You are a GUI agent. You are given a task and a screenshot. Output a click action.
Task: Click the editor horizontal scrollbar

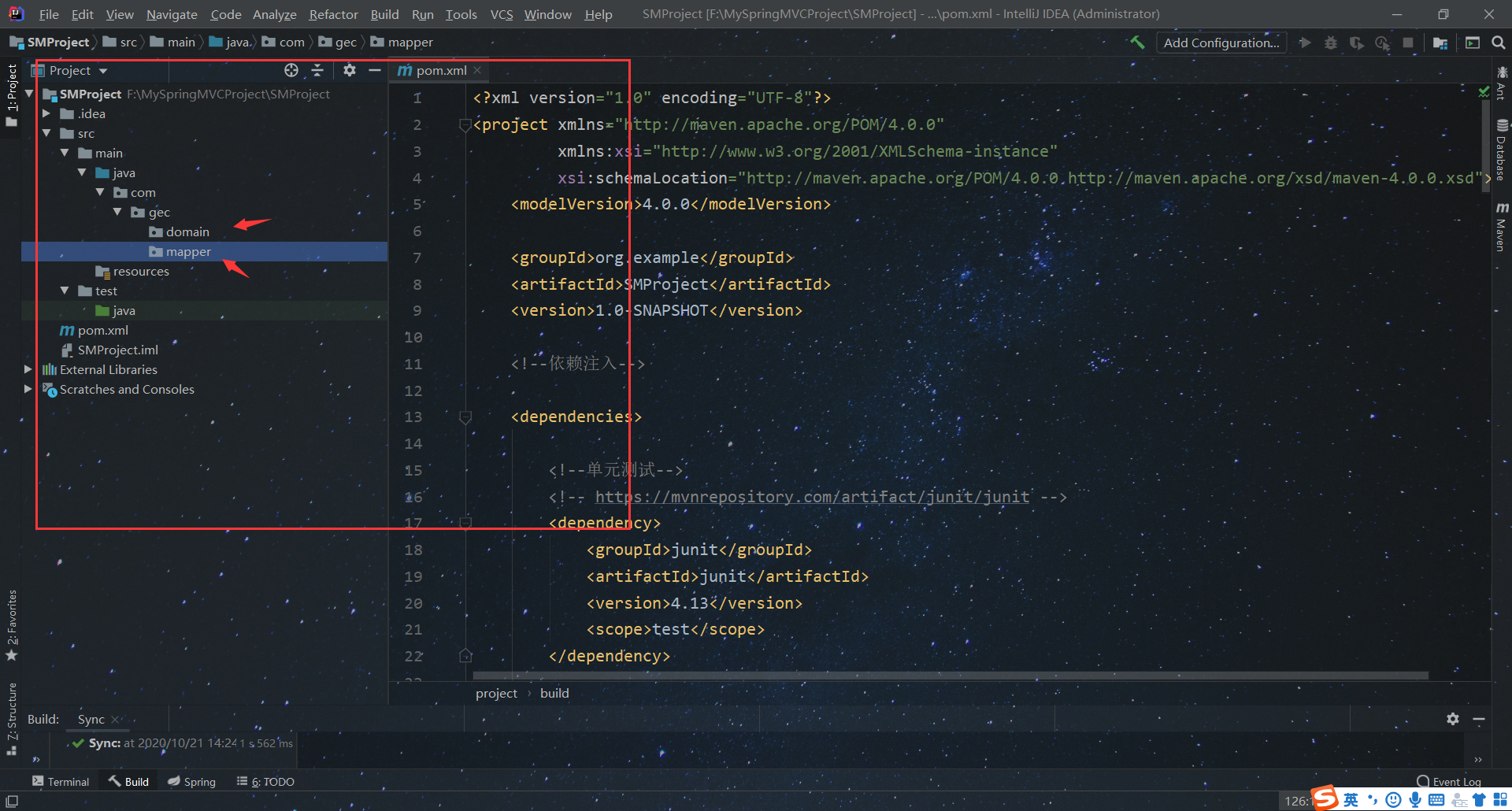(951, 675)
